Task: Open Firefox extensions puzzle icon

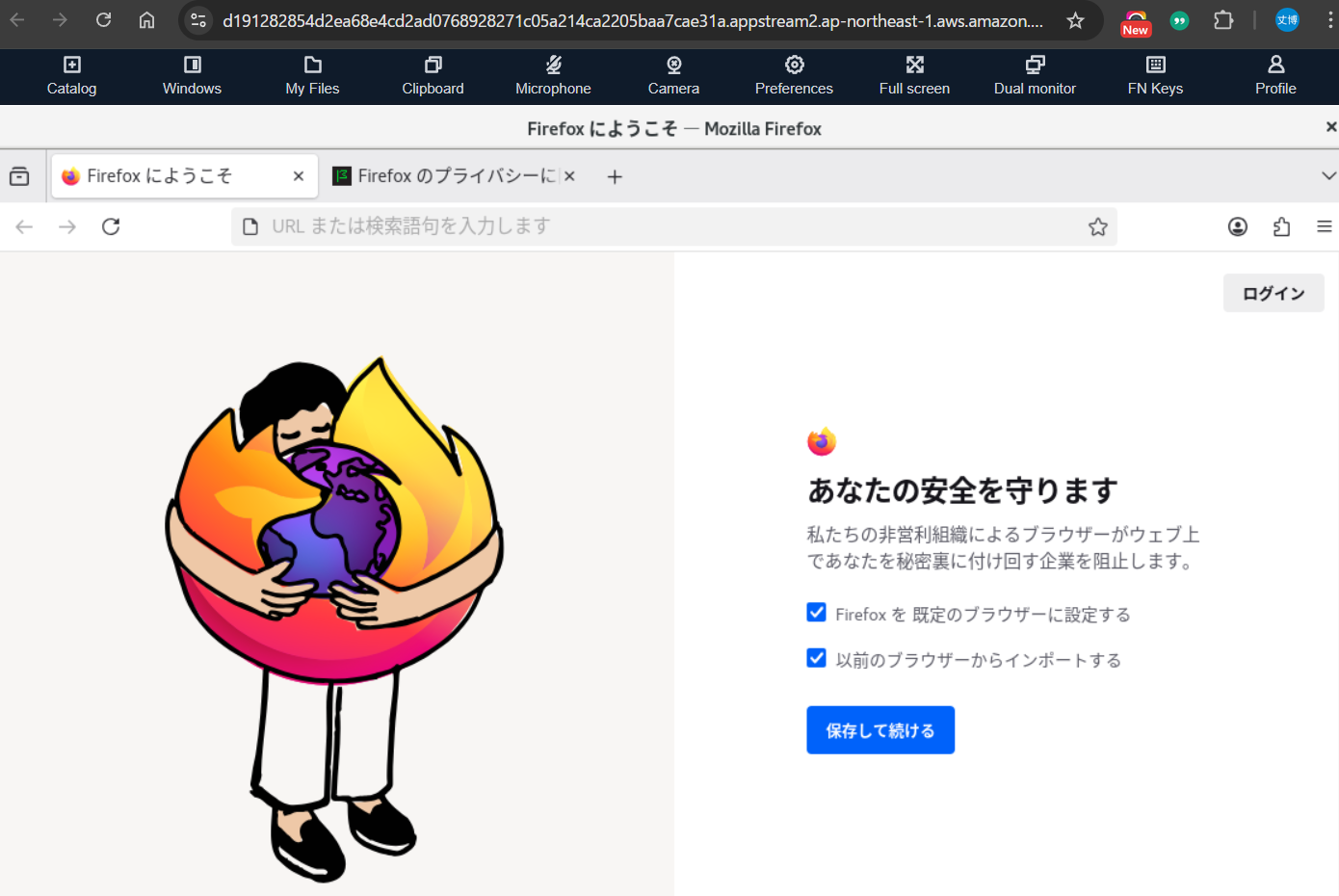Action: tap(1281, 226)
